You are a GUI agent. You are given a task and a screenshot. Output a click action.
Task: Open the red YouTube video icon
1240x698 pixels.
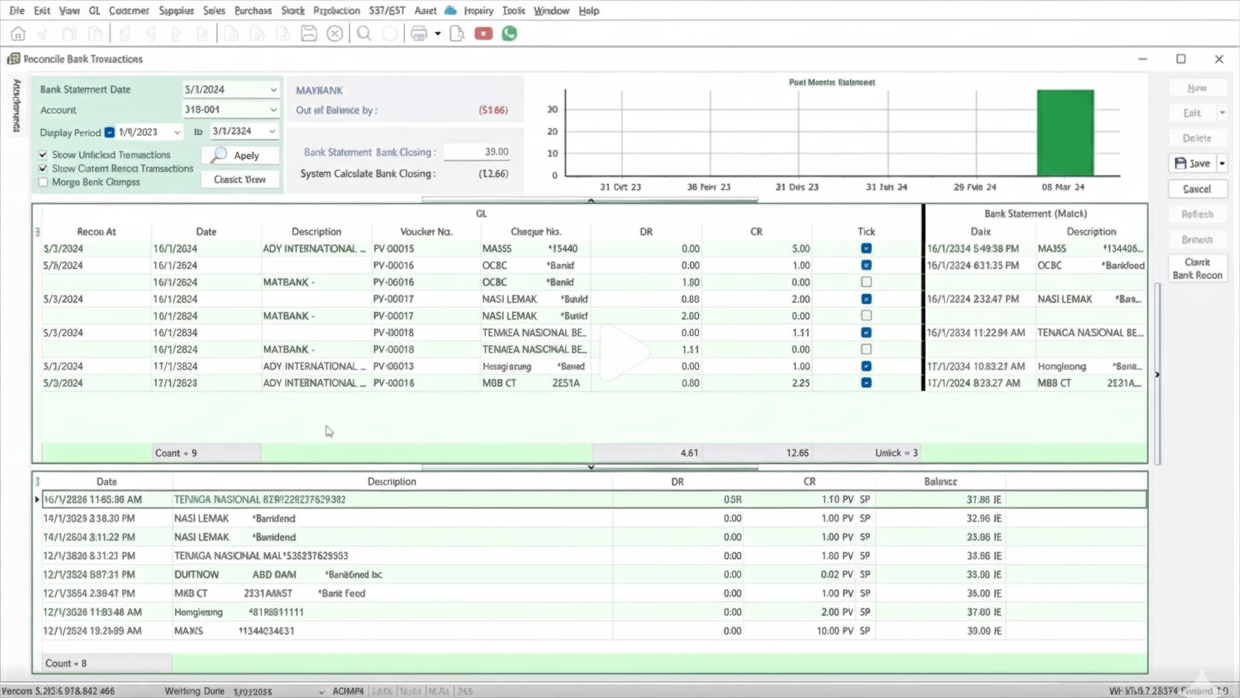(x=483, y=34)
